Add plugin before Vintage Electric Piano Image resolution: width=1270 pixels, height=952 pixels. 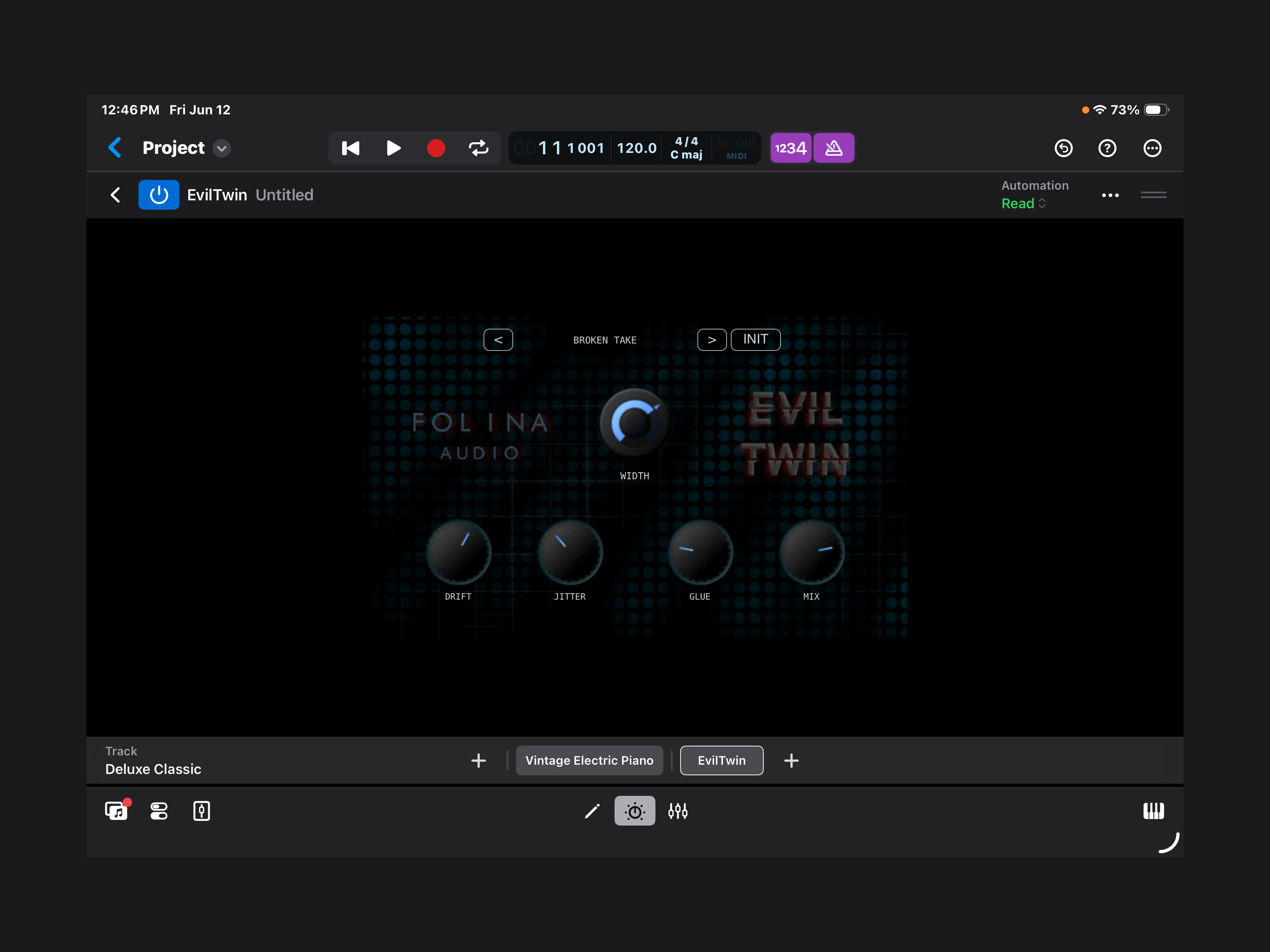pyautogui.click(x=478, y=761)
